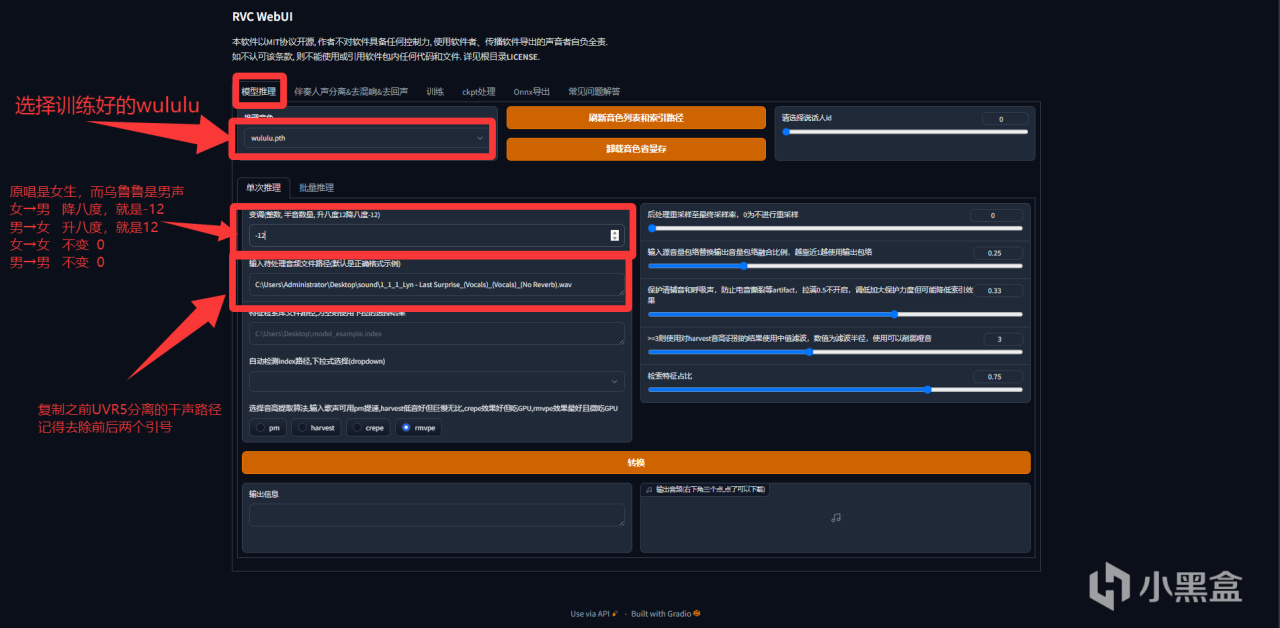
Task: Click the feature ratio value box 0.75
Action: (996, 376)
